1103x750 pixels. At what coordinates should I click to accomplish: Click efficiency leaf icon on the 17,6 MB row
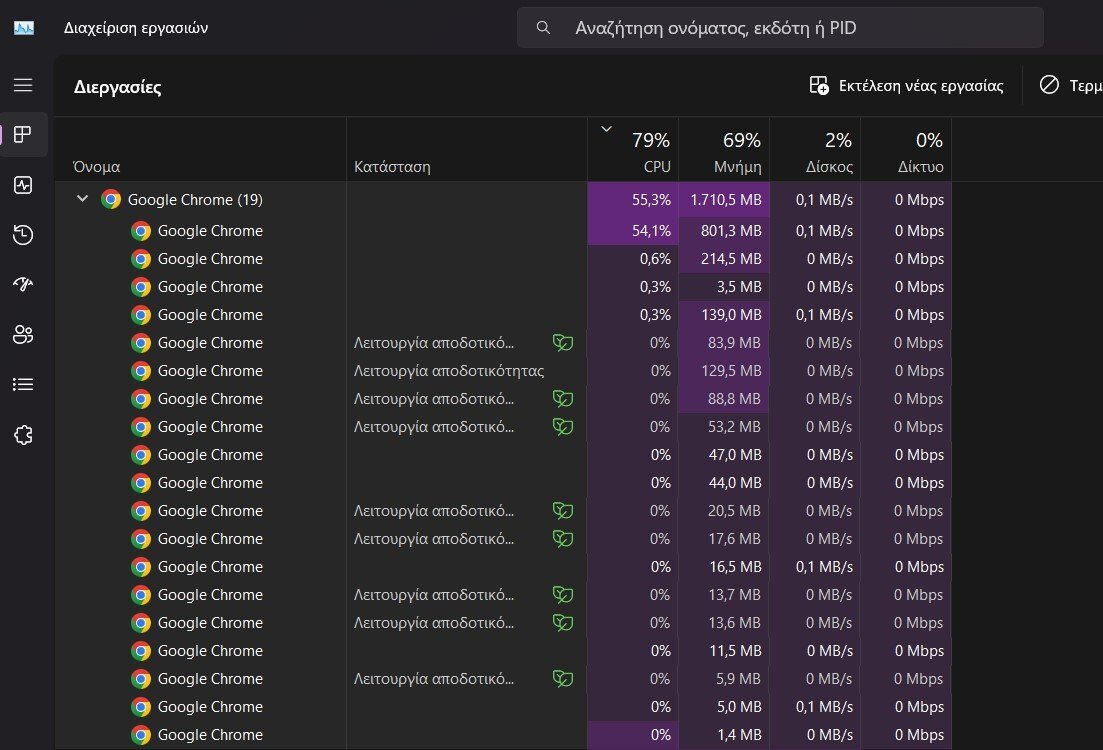click(x=563, y=539)
